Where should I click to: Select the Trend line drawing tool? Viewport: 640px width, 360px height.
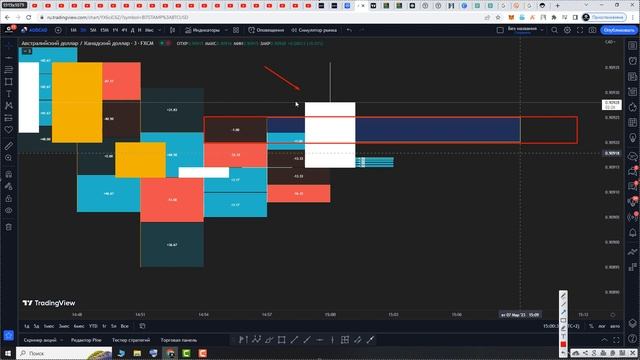tap(9, 58)
